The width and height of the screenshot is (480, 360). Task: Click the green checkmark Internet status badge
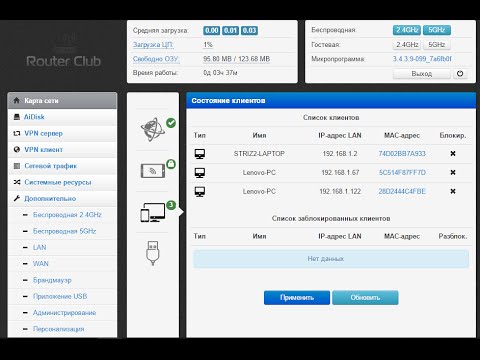pos(171,123)
